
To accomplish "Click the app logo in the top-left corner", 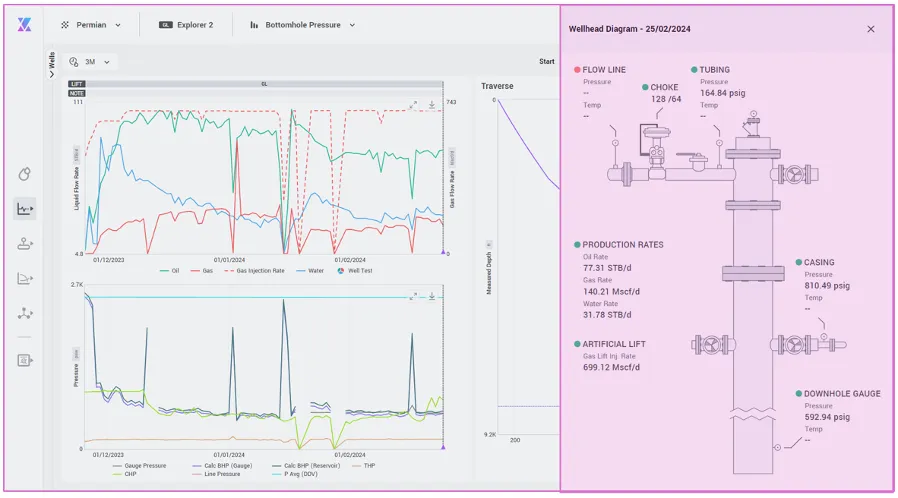I will coord(24,25).
